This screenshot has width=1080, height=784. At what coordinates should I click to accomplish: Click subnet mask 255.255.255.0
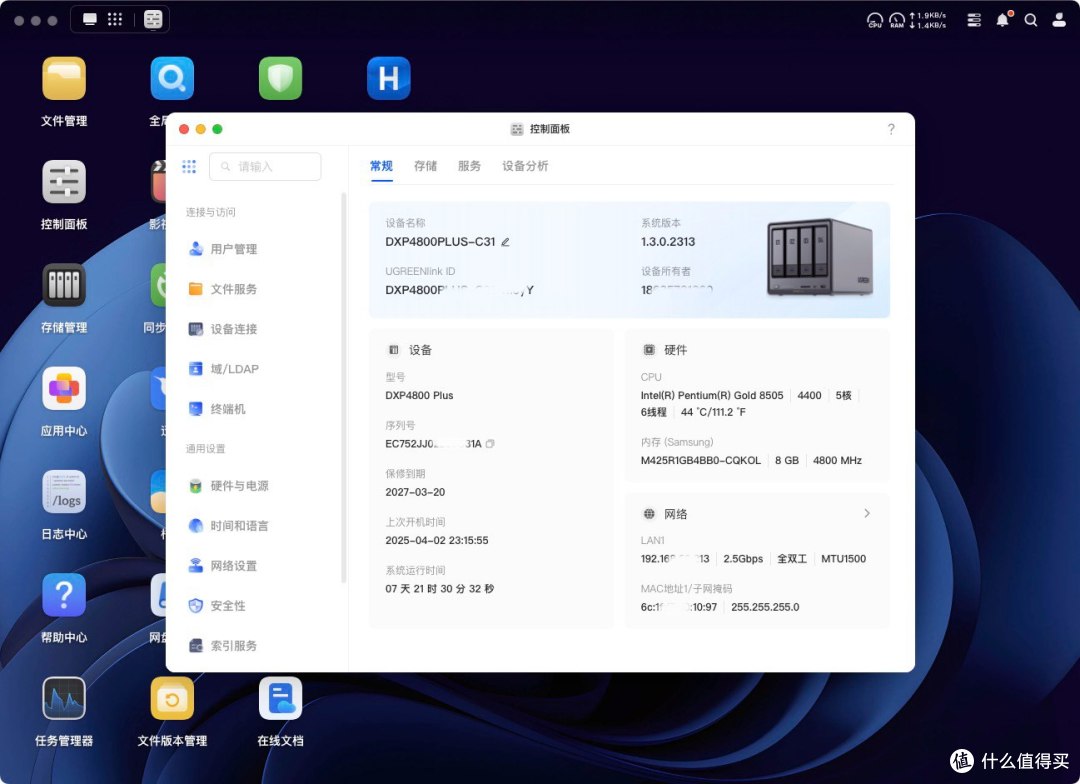(765, 607)
